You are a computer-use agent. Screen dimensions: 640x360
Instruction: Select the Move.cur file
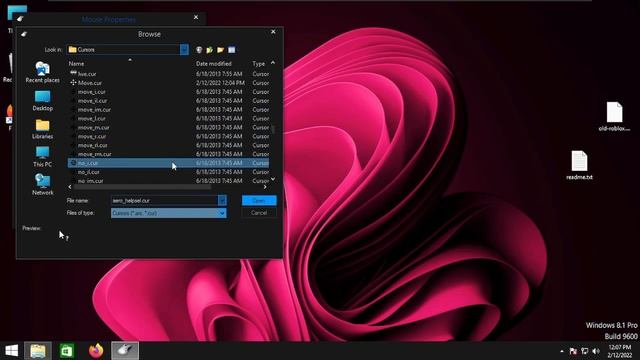90,83
